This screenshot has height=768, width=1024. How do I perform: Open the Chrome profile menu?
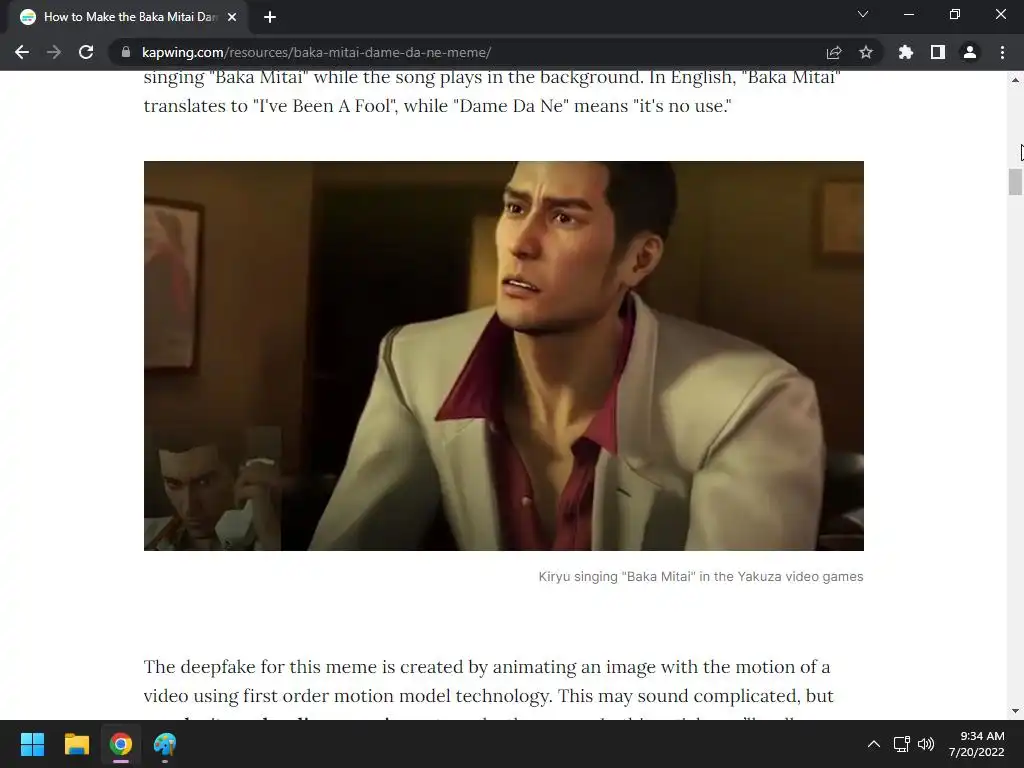pos(970,52)
